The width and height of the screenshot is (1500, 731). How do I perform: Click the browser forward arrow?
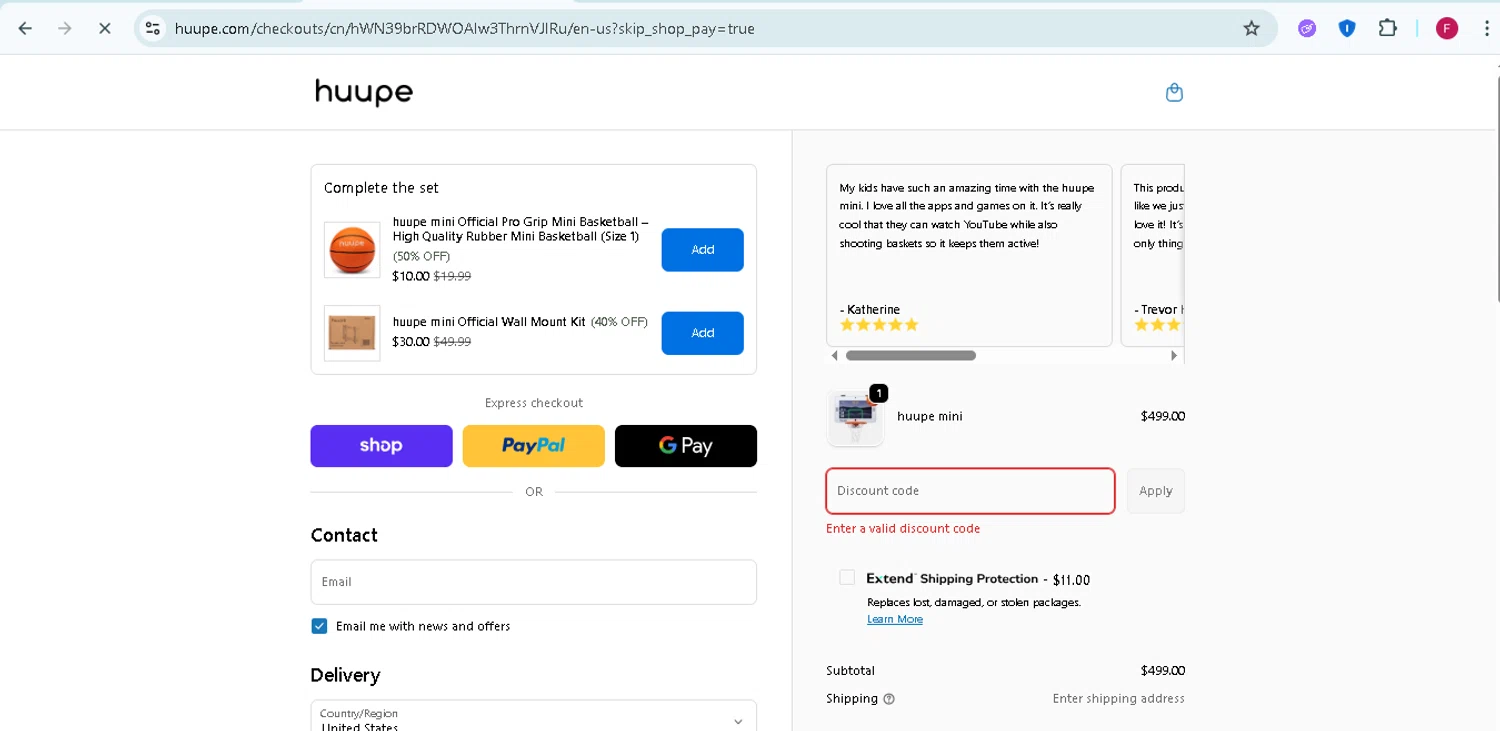(65, 28)
